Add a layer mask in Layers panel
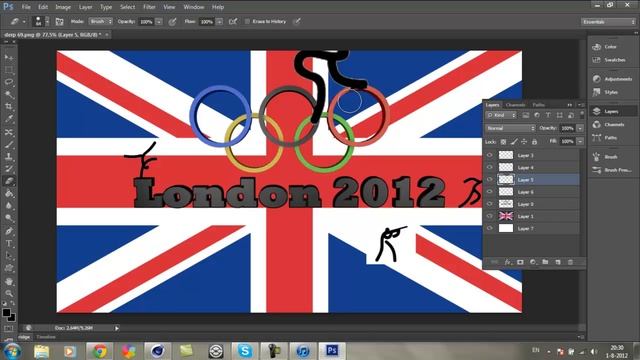 (520, 262)
